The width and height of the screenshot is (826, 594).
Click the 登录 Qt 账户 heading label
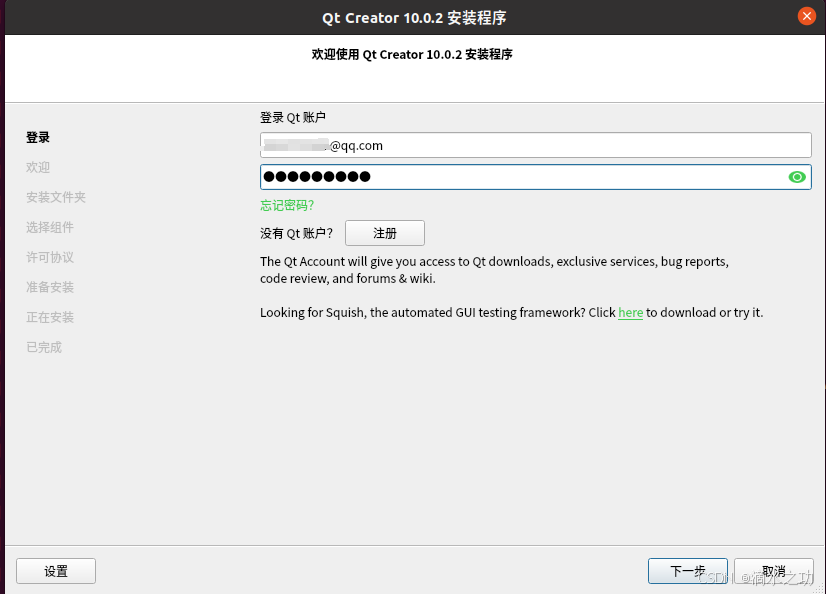pyautogui.click(x=293, y=117)
